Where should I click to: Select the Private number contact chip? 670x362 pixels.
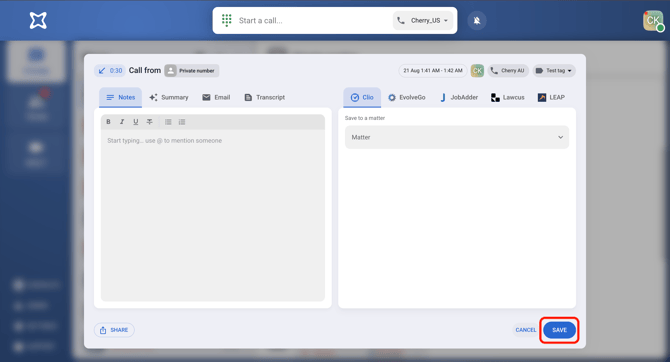point(192,71)
